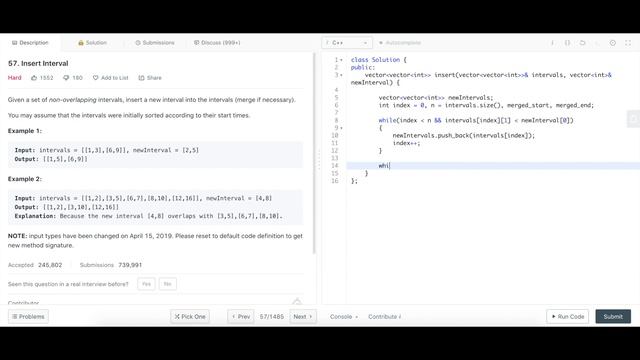
Task: Click the Contribute link
Action: pos(384,316)
